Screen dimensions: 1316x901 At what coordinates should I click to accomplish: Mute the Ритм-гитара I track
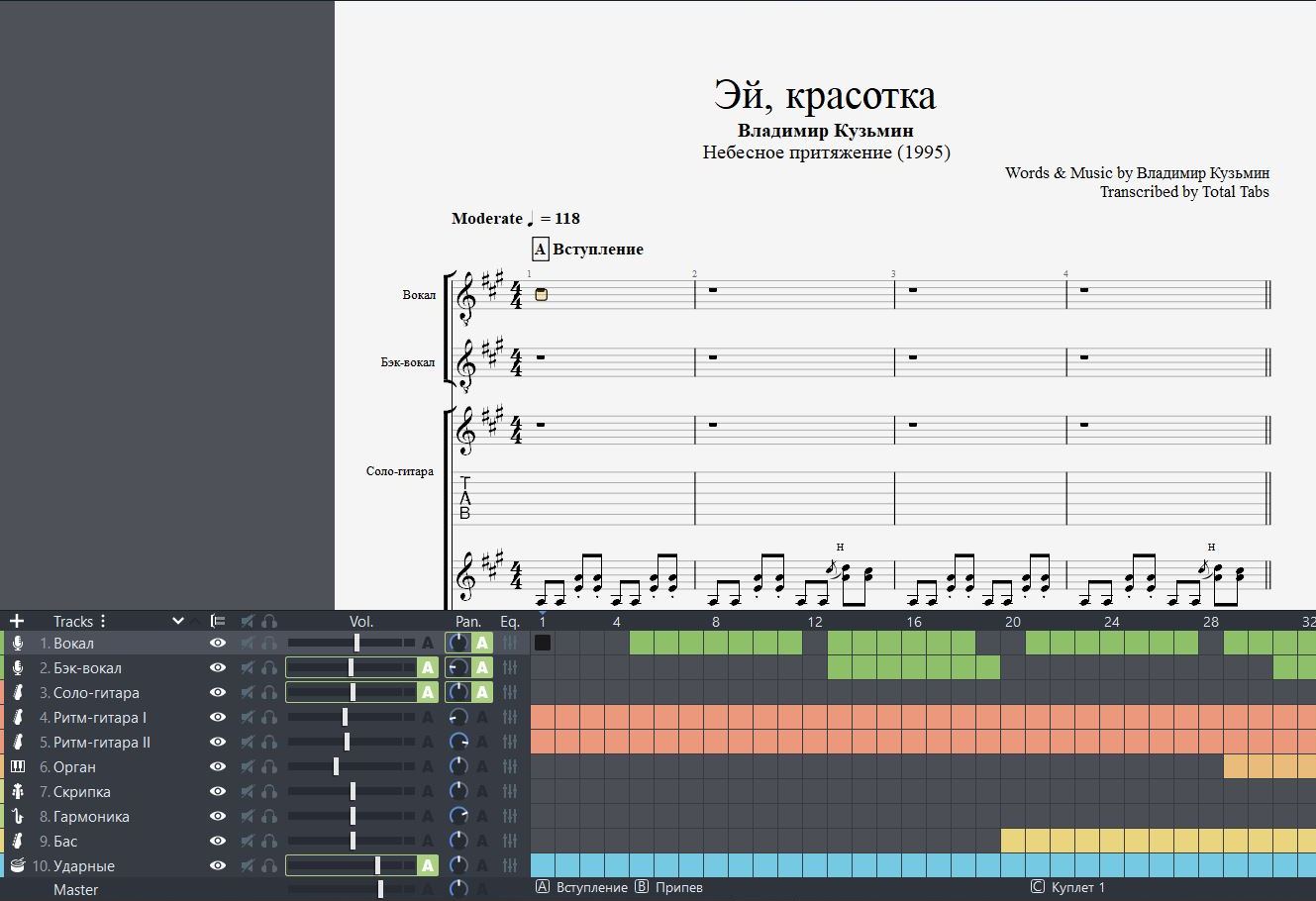click(248, 717)
